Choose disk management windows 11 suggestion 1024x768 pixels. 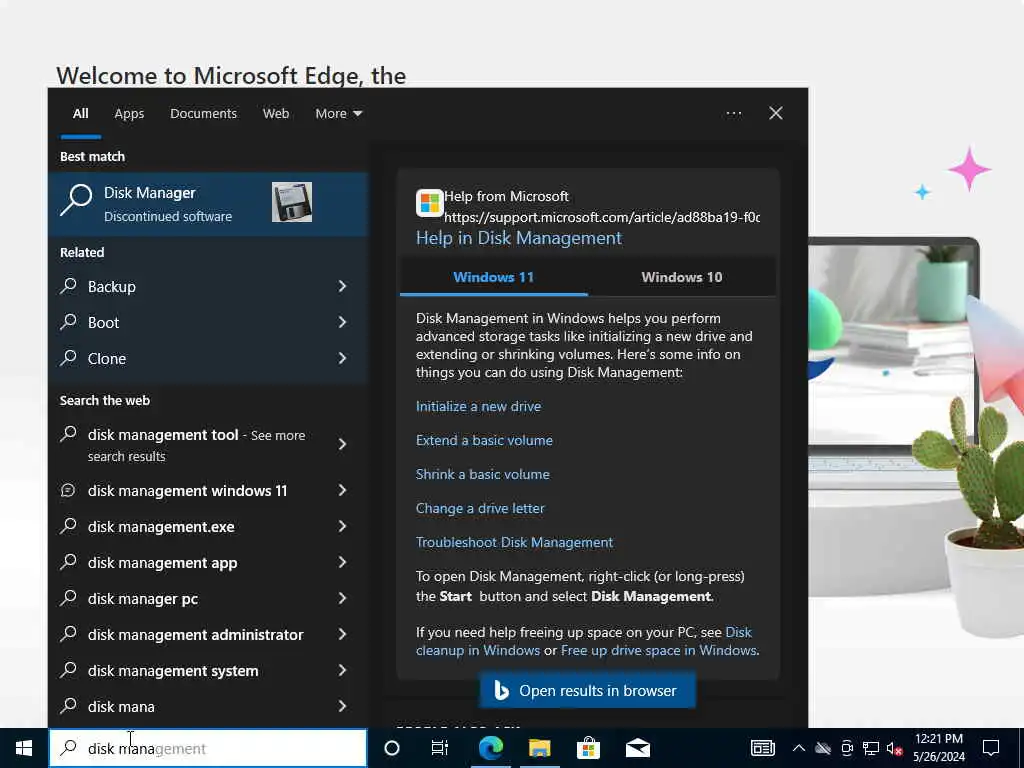pos(208,490)
